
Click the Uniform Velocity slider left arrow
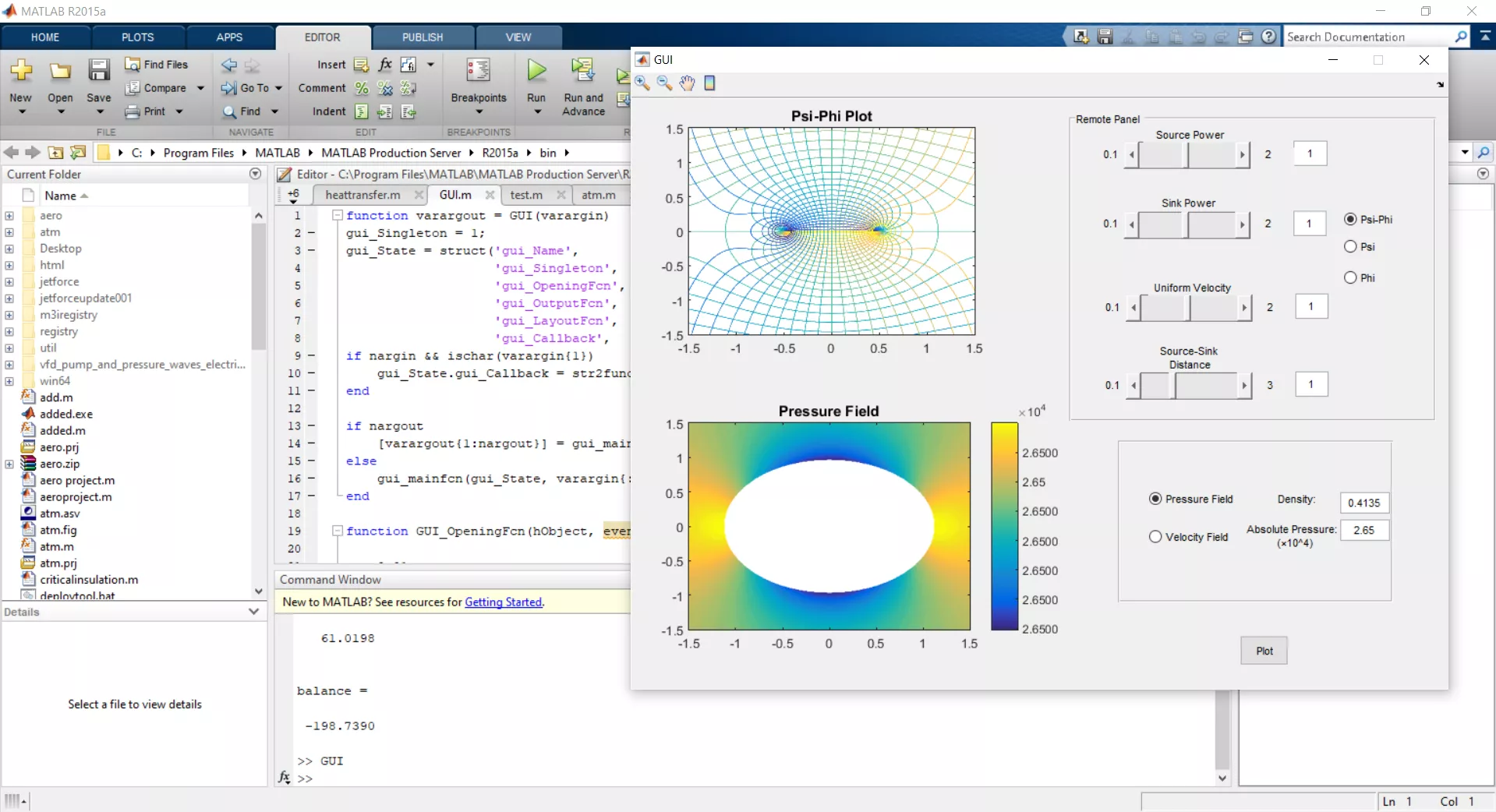click(x=1133, y=308)
